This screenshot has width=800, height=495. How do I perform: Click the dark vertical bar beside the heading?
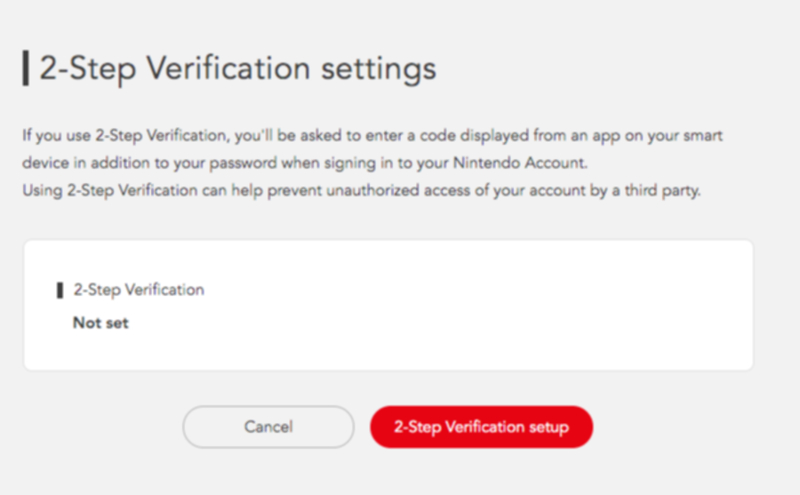point(26,68)
